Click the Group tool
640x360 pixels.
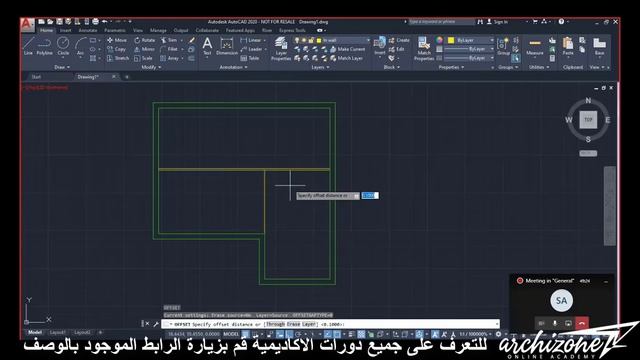click(x=503, y=46)
